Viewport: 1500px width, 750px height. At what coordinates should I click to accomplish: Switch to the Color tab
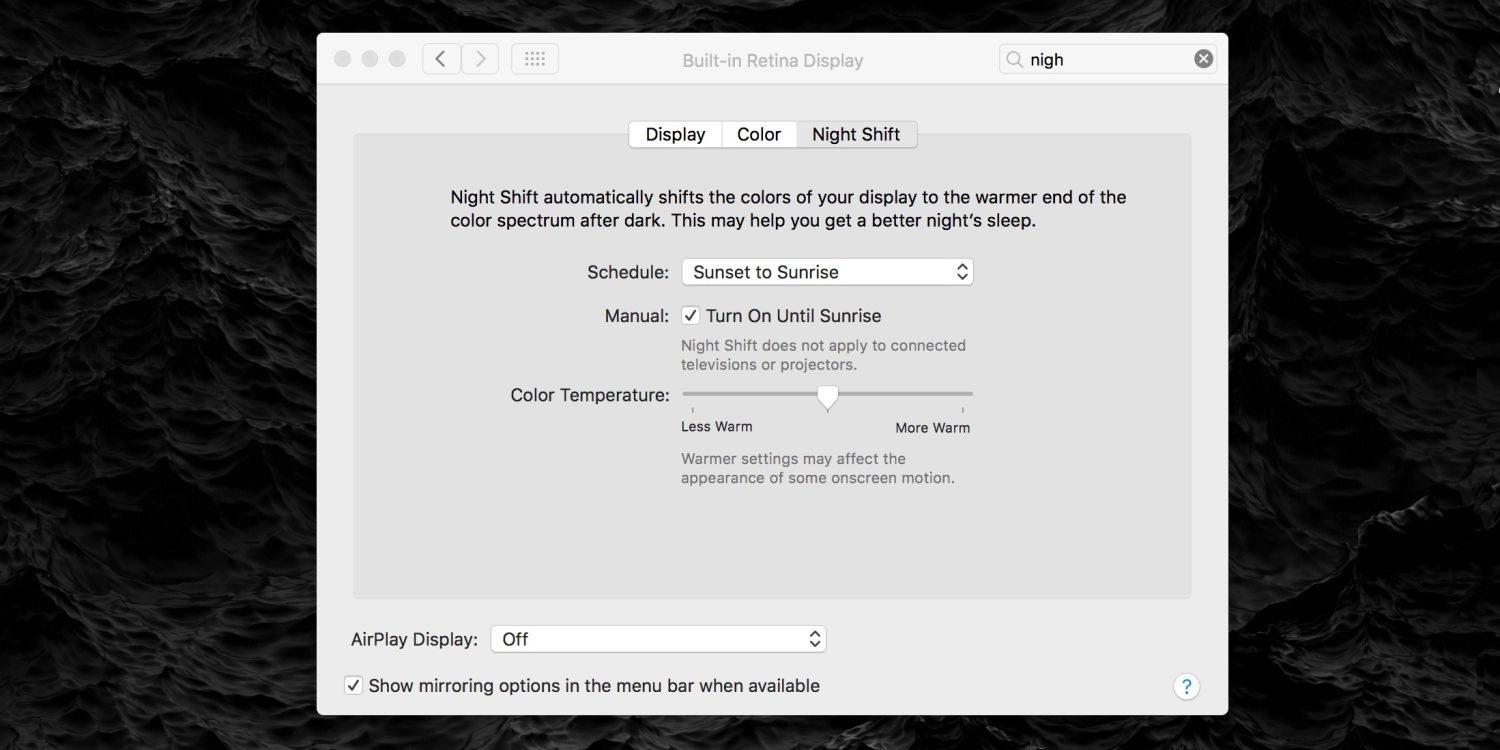point(759,135)
